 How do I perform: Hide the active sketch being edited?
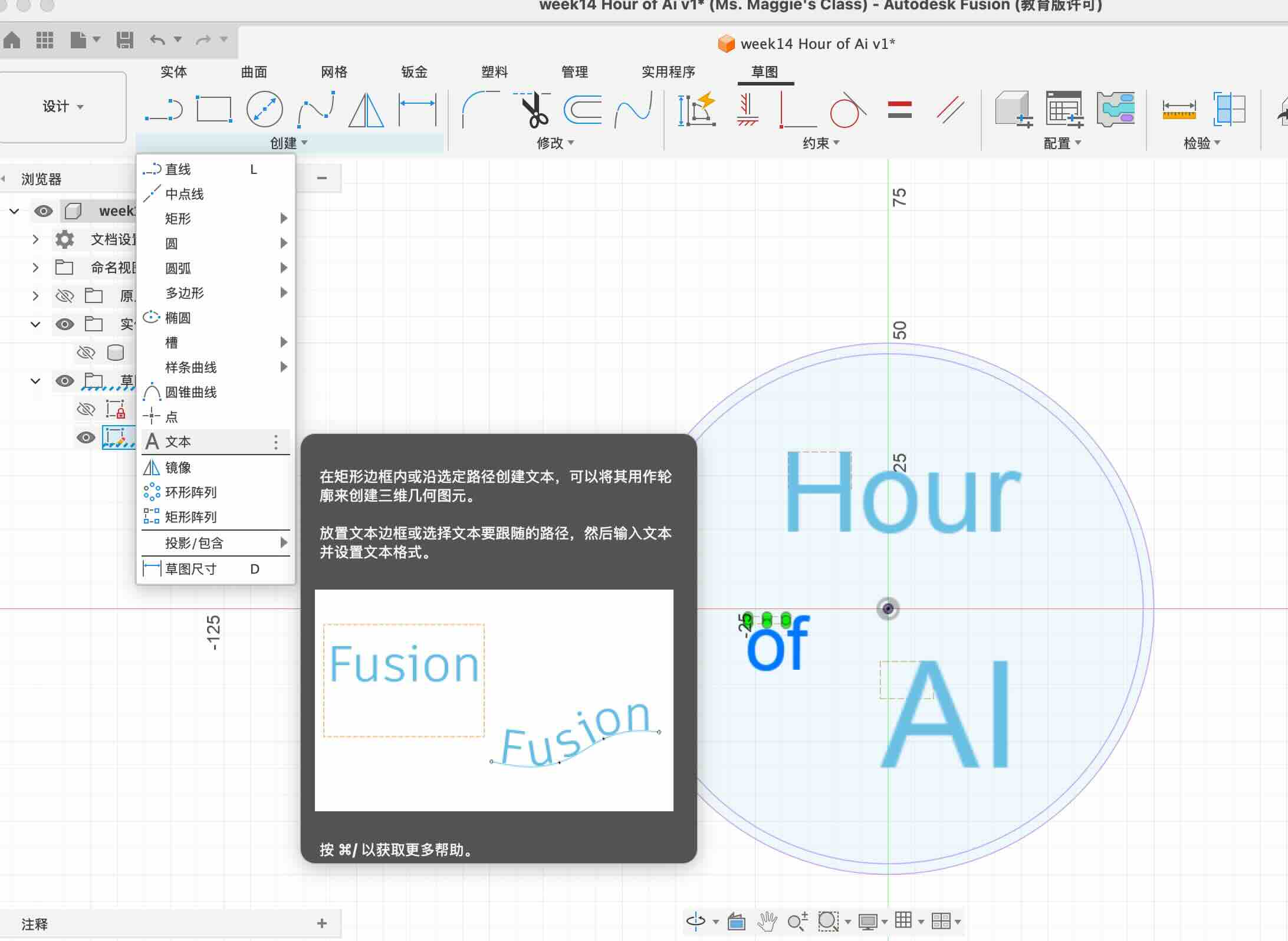point(86,437)
